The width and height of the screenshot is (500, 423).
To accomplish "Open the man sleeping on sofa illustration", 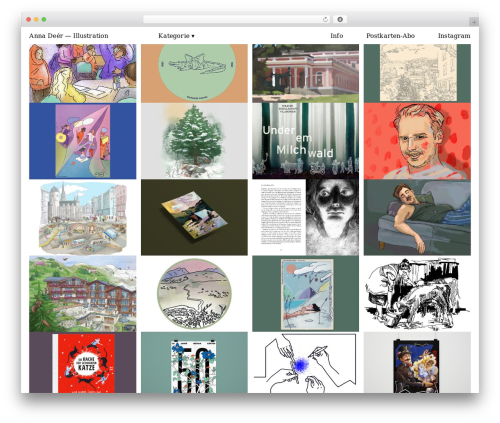I will click(417, 217).
